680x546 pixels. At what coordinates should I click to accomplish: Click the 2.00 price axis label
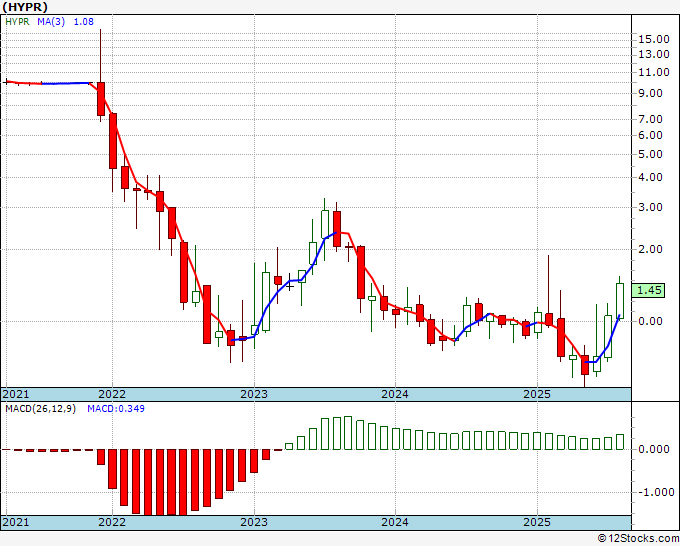pos(651,249)
